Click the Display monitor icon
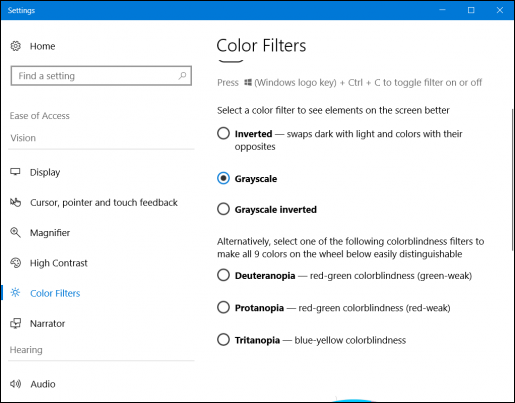 (15, 172)
